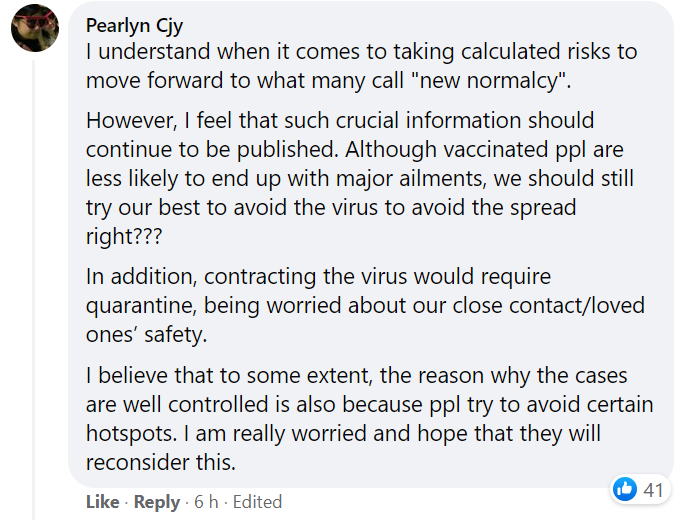View edit history via Edited label
Screen dimensions: 684x520
[257, 502]
